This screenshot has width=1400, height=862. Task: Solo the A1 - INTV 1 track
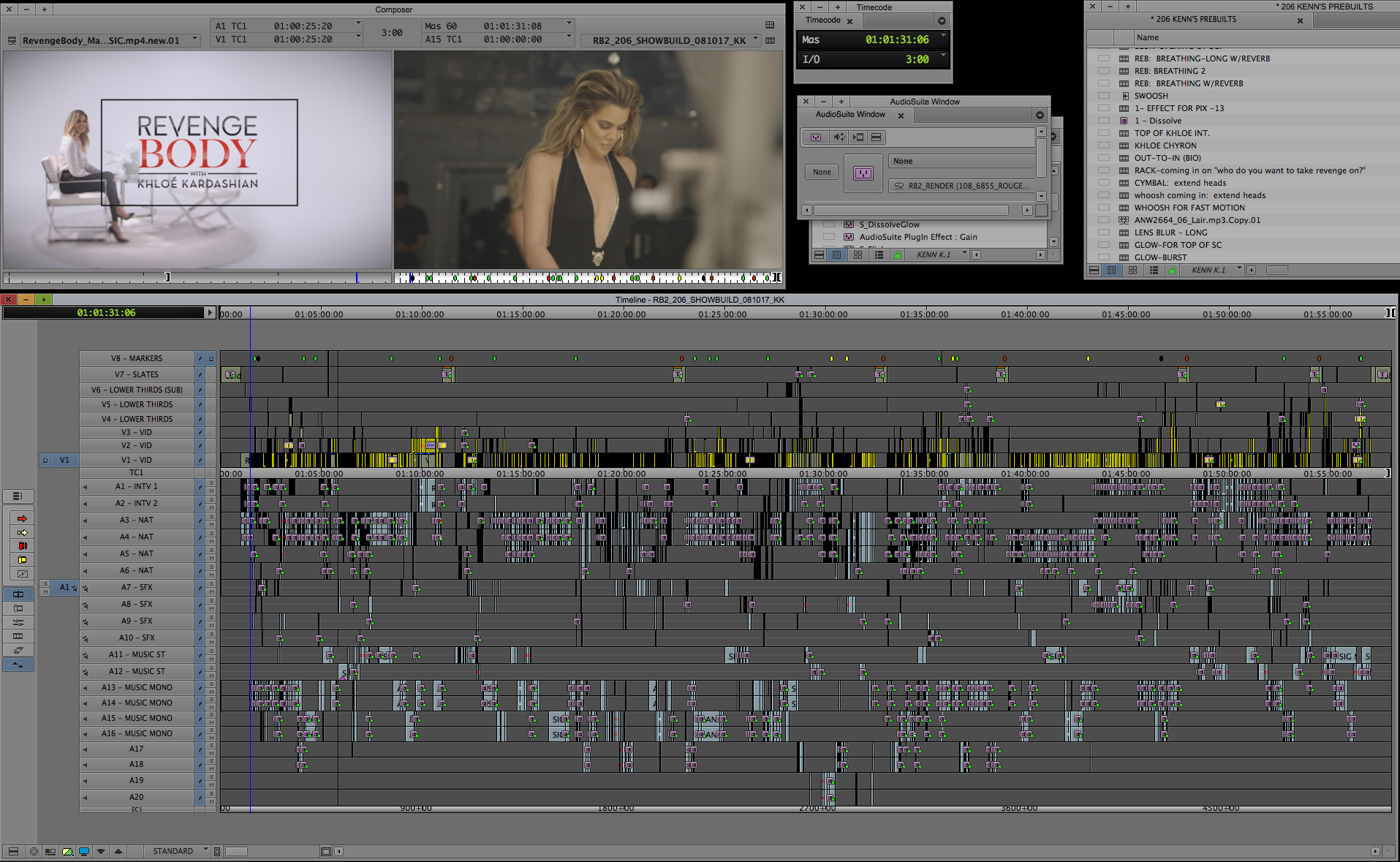pos(211,483)
